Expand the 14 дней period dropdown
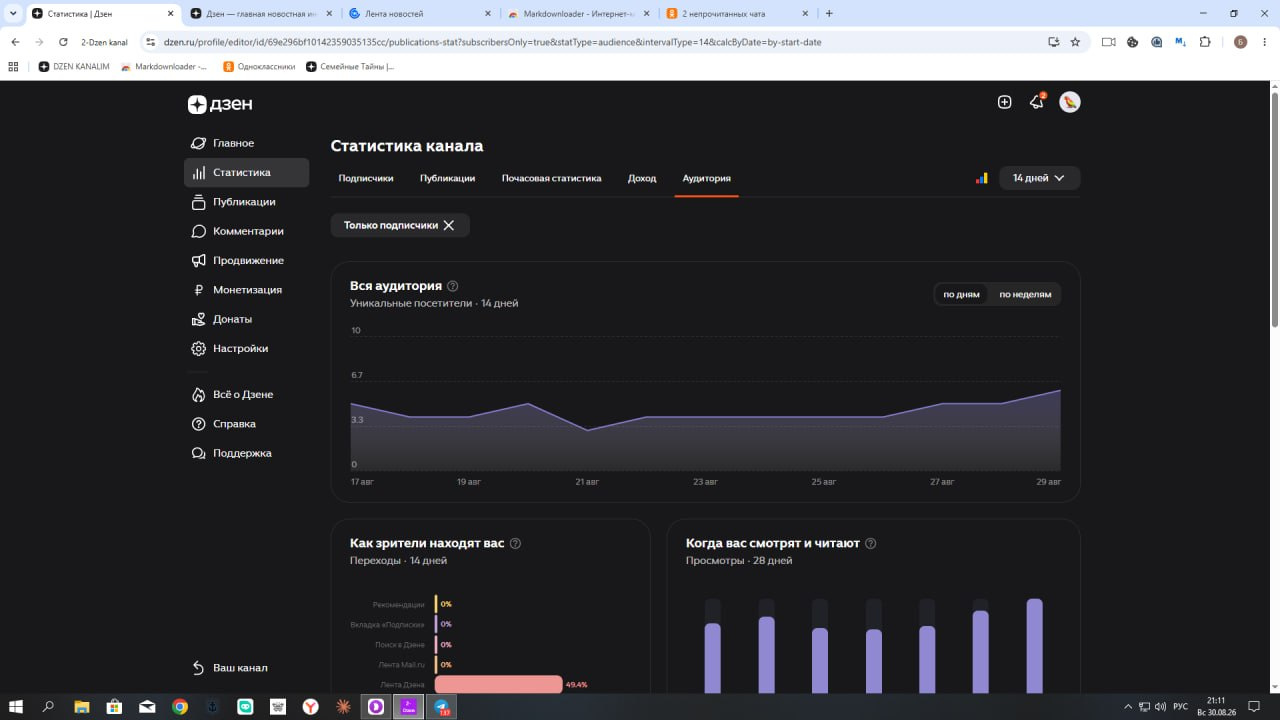Image resolution: width=1280 pixels, height=720 pixels. pyautogui.click(x=1039, y=178)
